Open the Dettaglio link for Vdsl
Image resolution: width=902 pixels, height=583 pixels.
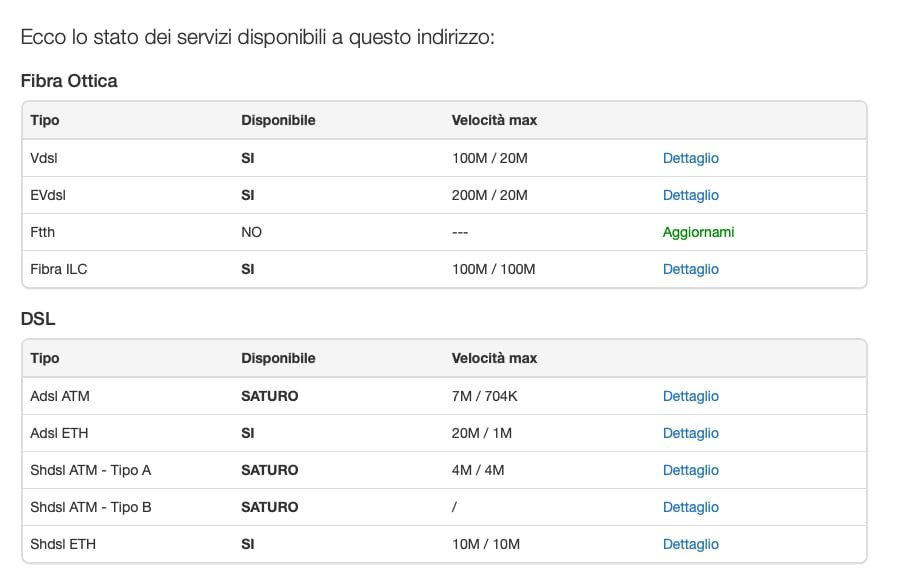[690, 158]
